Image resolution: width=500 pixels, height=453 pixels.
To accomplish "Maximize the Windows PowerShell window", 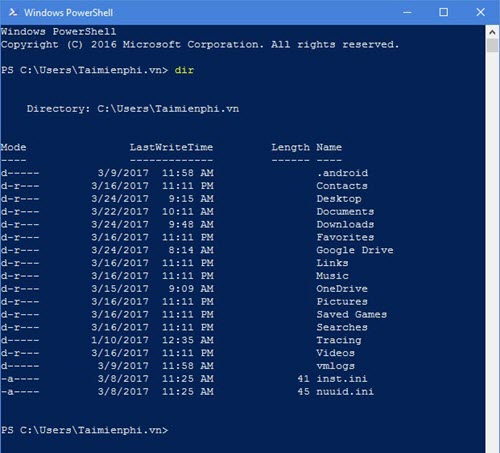I will 443,12.
